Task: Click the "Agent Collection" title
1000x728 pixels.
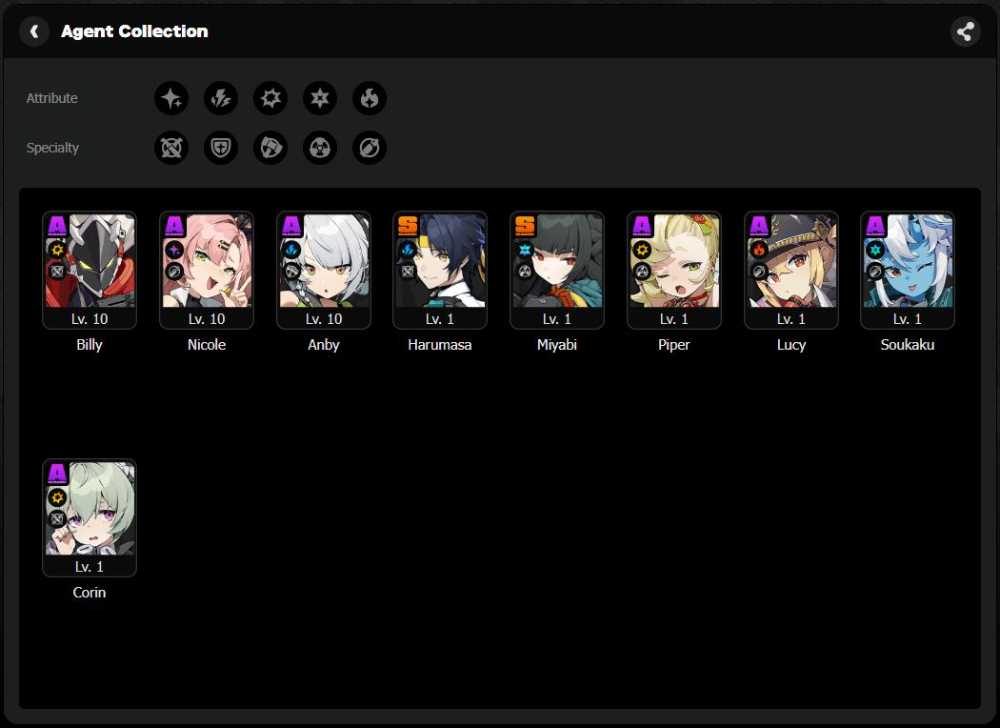Action: tap(135, 31)
